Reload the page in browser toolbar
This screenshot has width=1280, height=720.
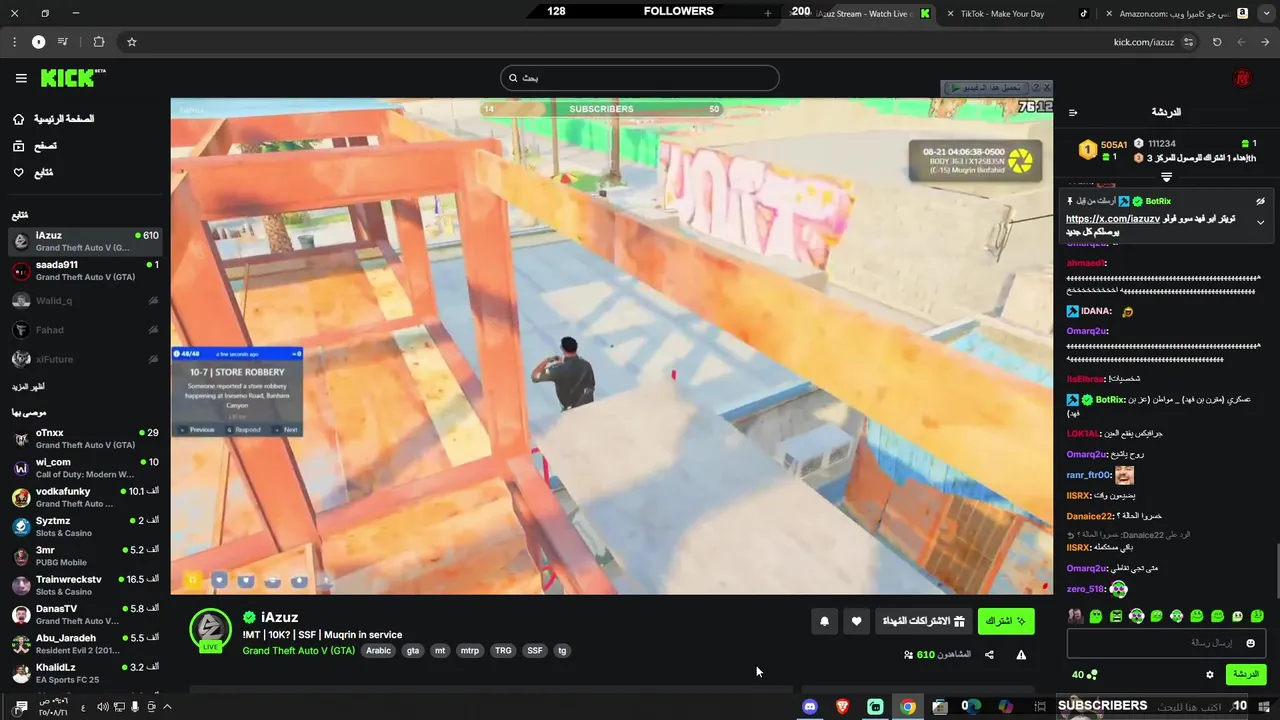[x=1217, y=42]
